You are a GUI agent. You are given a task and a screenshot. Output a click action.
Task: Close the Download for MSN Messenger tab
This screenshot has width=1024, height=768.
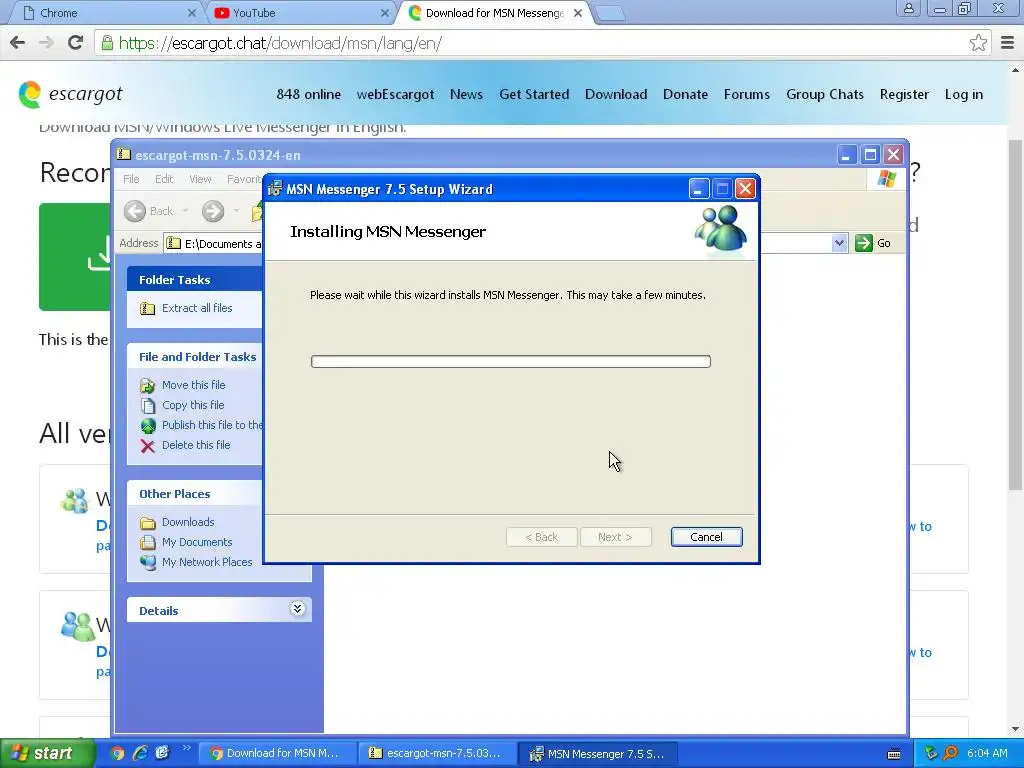point(578,13)
